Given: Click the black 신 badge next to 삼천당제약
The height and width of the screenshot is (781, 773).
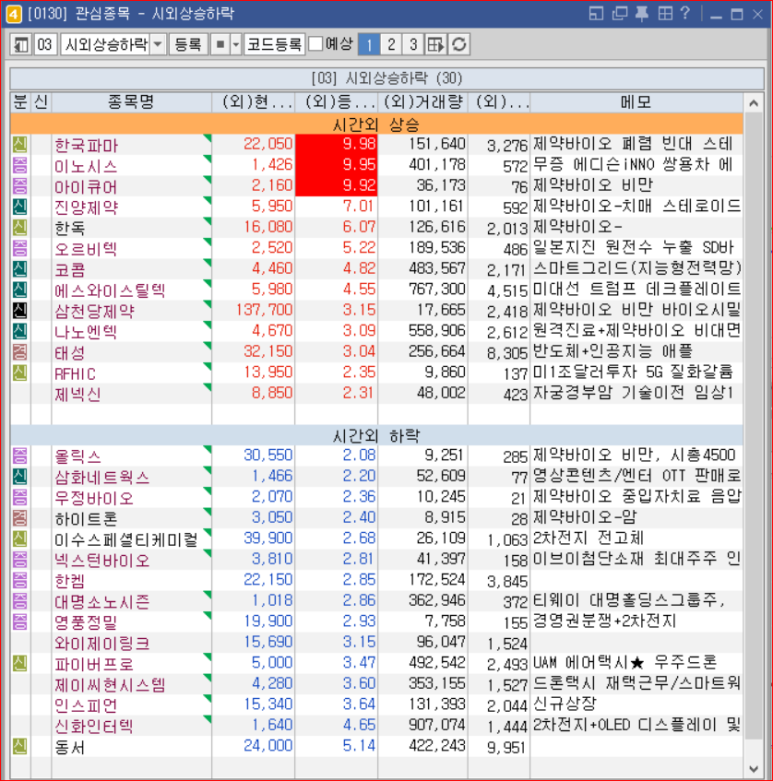Looking at the screenshot, I should [20, 310].
